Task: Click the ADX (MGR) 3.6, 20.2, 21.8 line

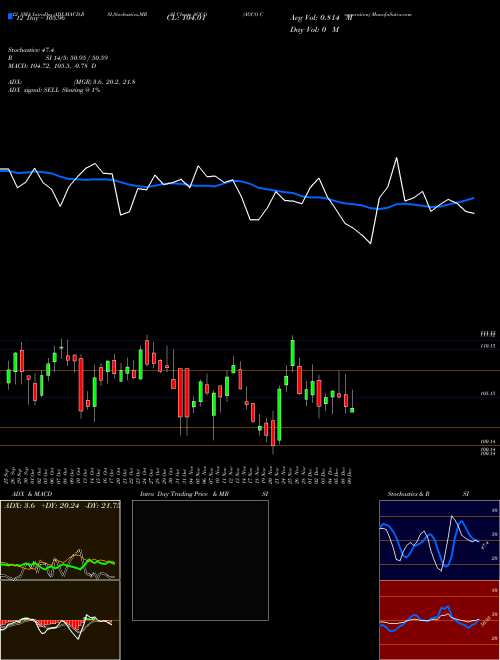Action: 71,82
